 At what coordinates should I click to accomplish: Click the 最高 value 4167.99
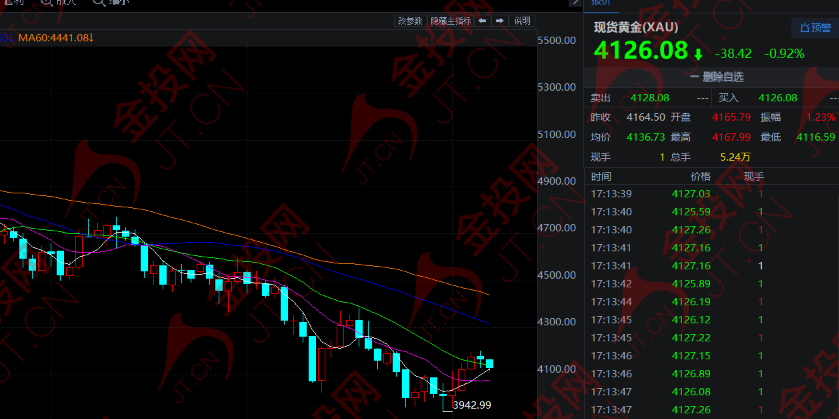[731, 137]
